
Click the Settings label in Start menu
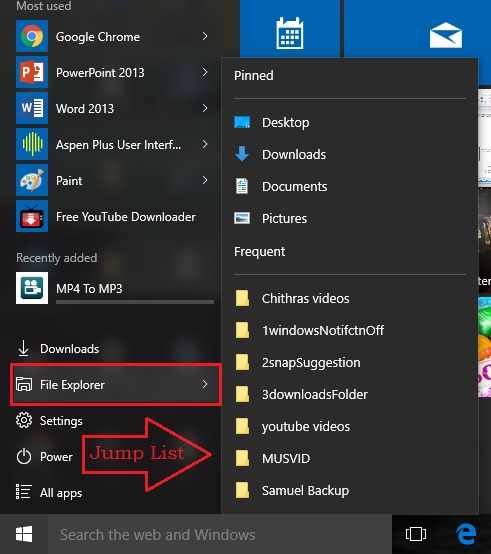[x=61, y=421]
